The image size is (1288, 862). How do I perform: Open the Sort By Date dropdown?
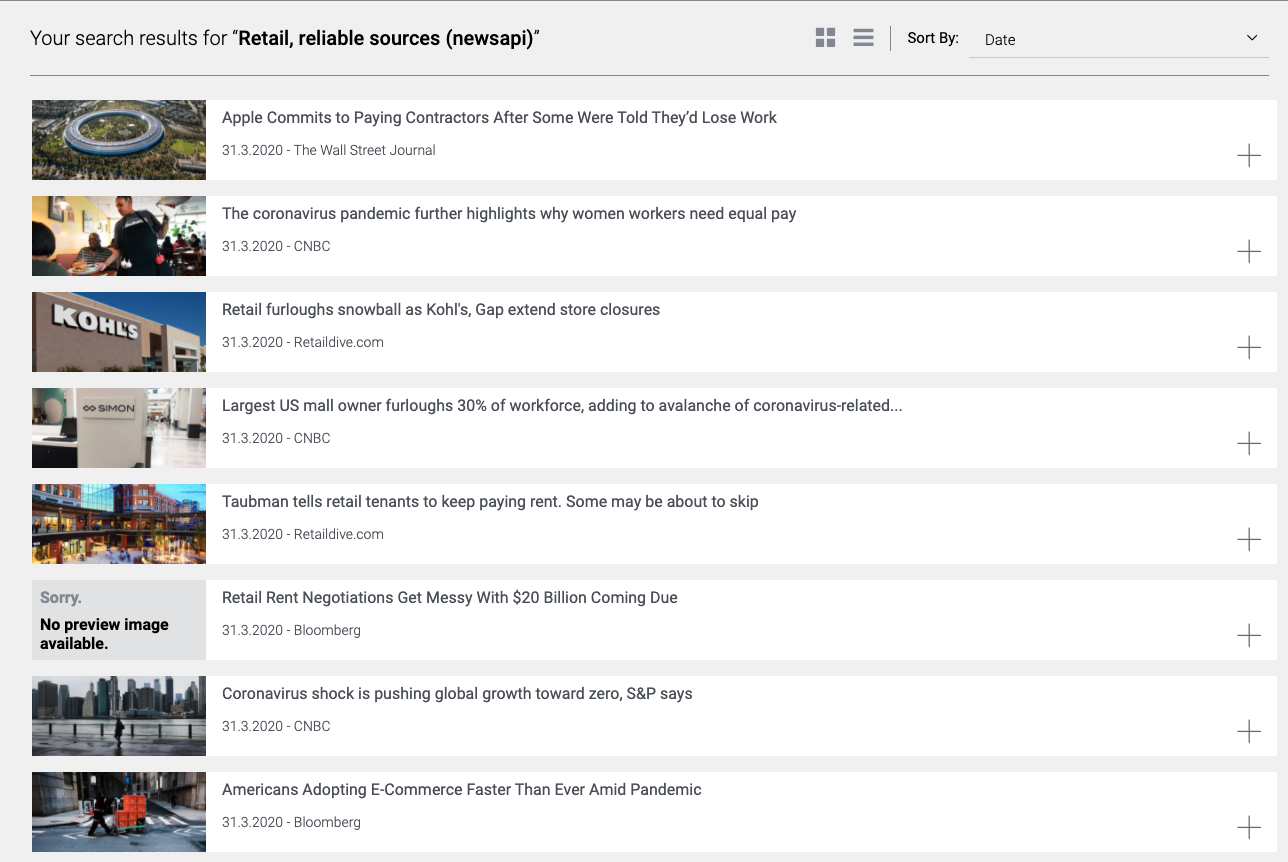(1118, 39)
